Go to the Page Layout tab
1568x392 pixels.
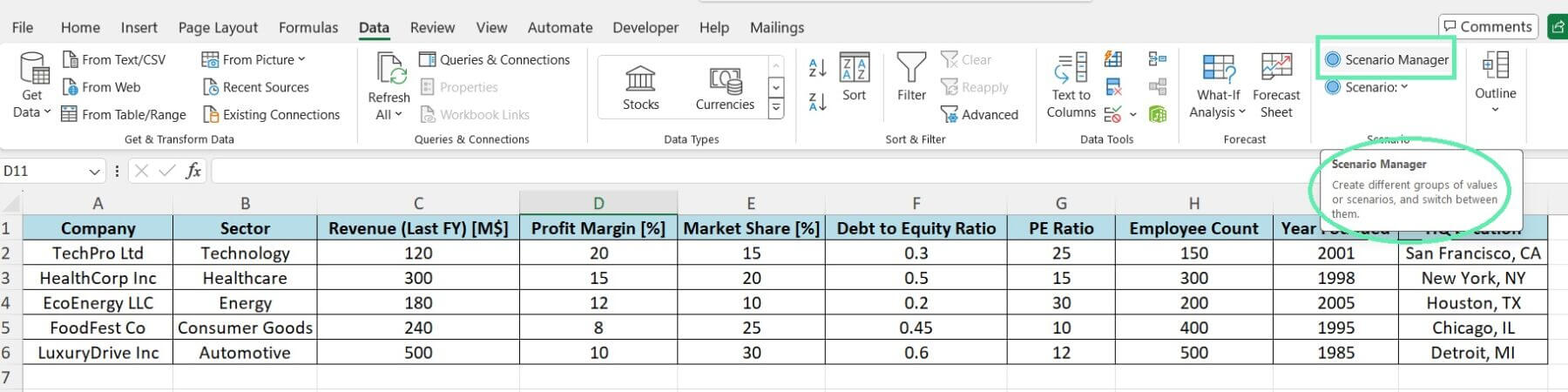[218, 27]
